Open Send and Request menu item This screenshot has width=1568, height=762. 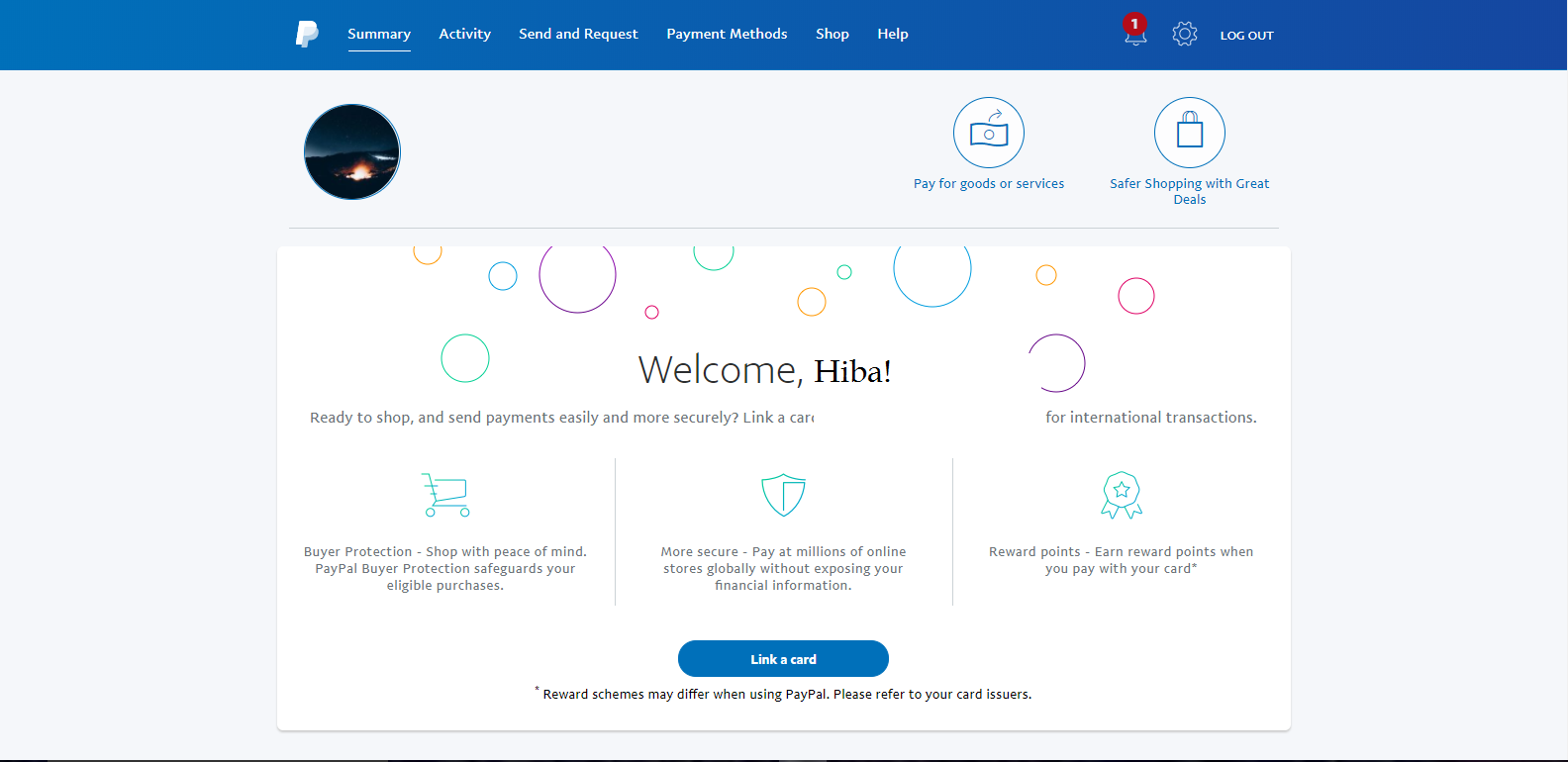coord(578,34)
